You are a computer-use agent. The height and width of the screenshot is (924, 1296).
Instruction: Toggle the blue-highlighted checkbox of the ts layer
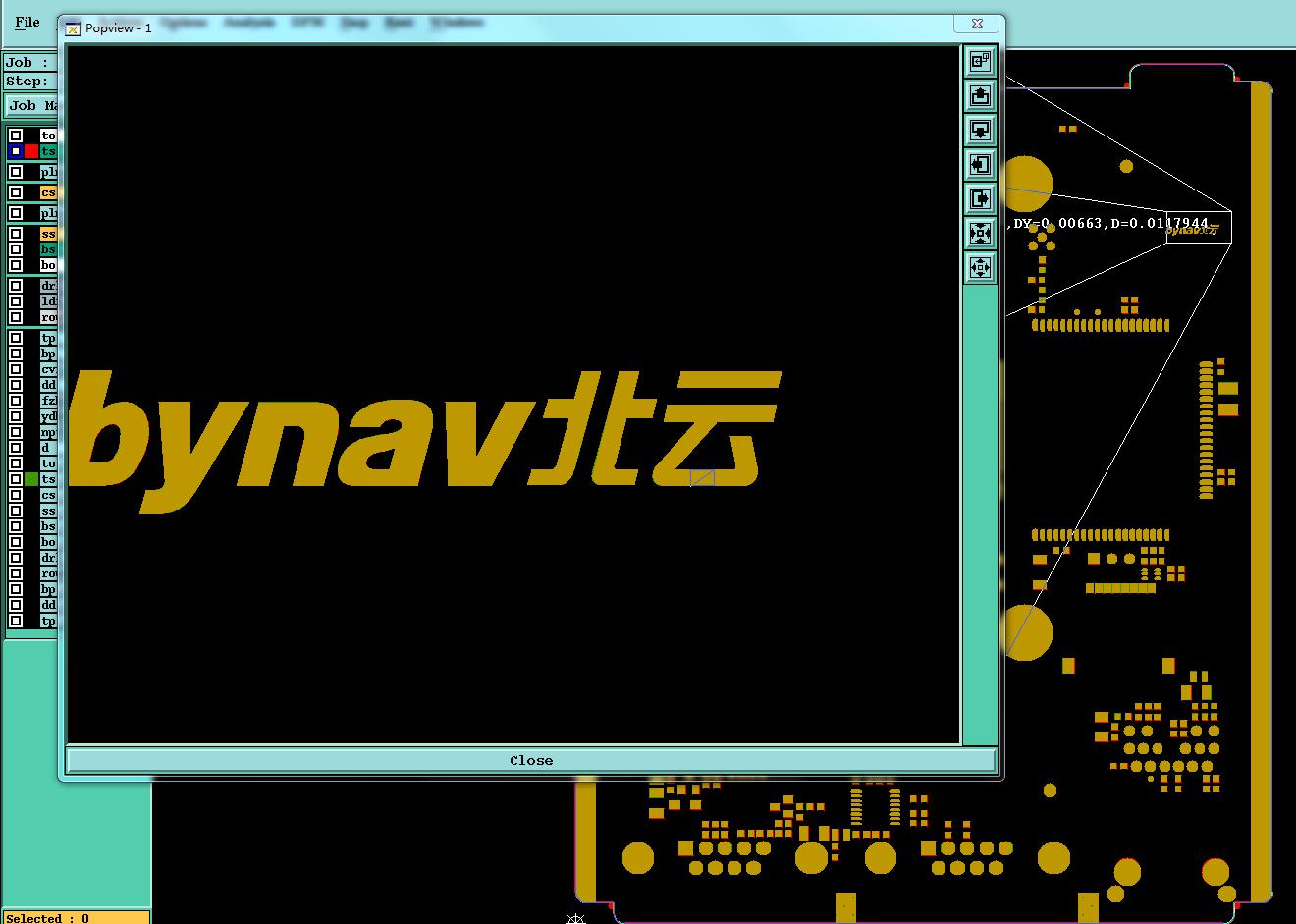click(x=16, y=151)
